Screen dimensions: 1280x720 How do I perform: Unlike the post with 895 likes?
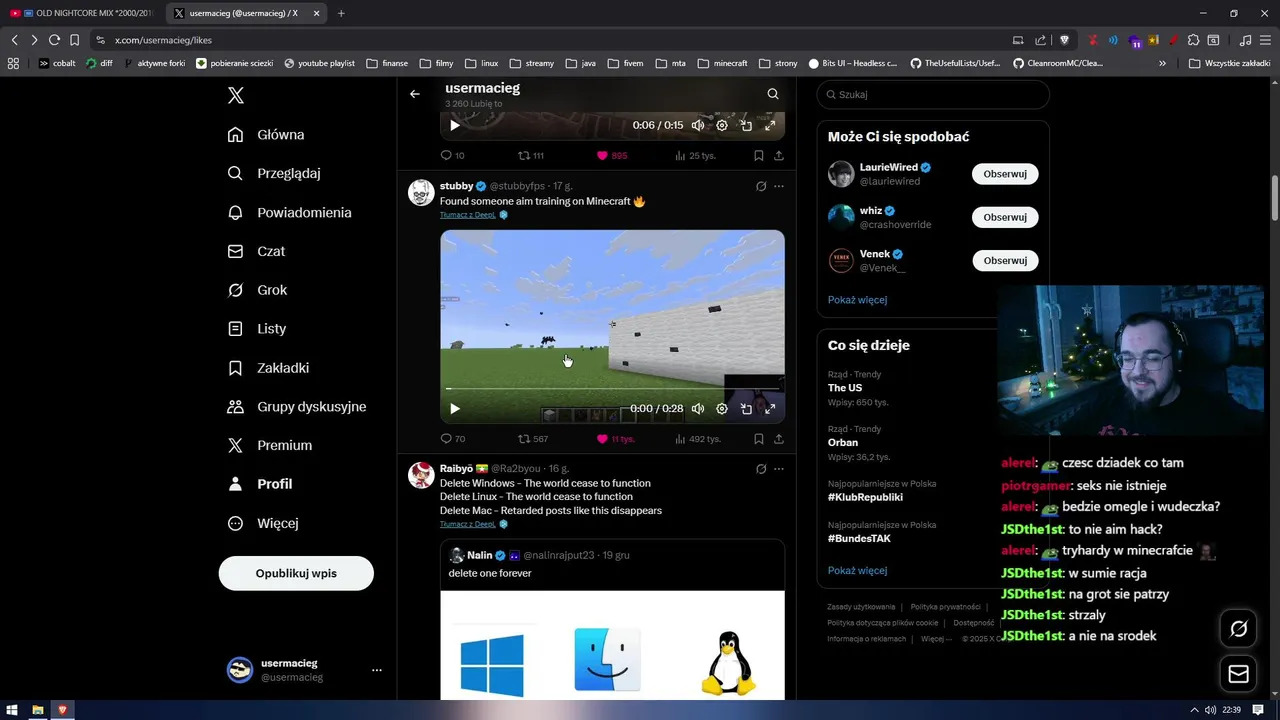tap(612, 156)
